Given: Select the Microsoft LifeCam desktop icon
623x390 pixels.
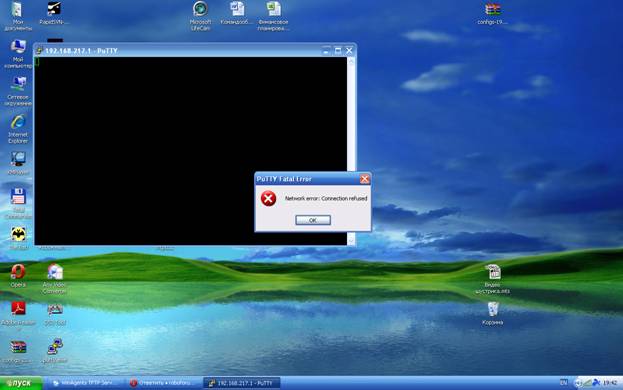Looking at the screenshot, I should 200,15.
